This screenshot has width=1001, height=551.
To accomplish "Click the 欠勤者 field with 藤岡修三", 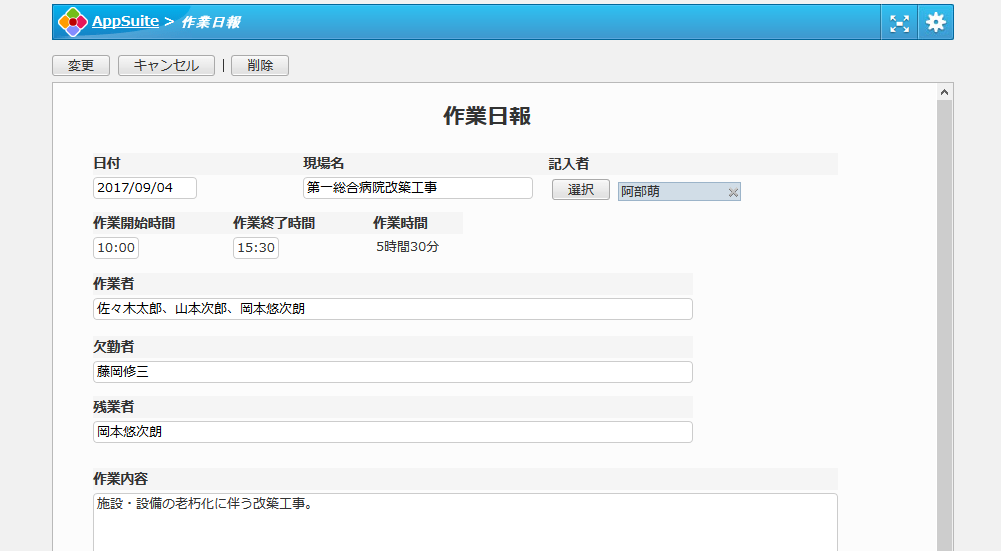I will pos(392,371).
